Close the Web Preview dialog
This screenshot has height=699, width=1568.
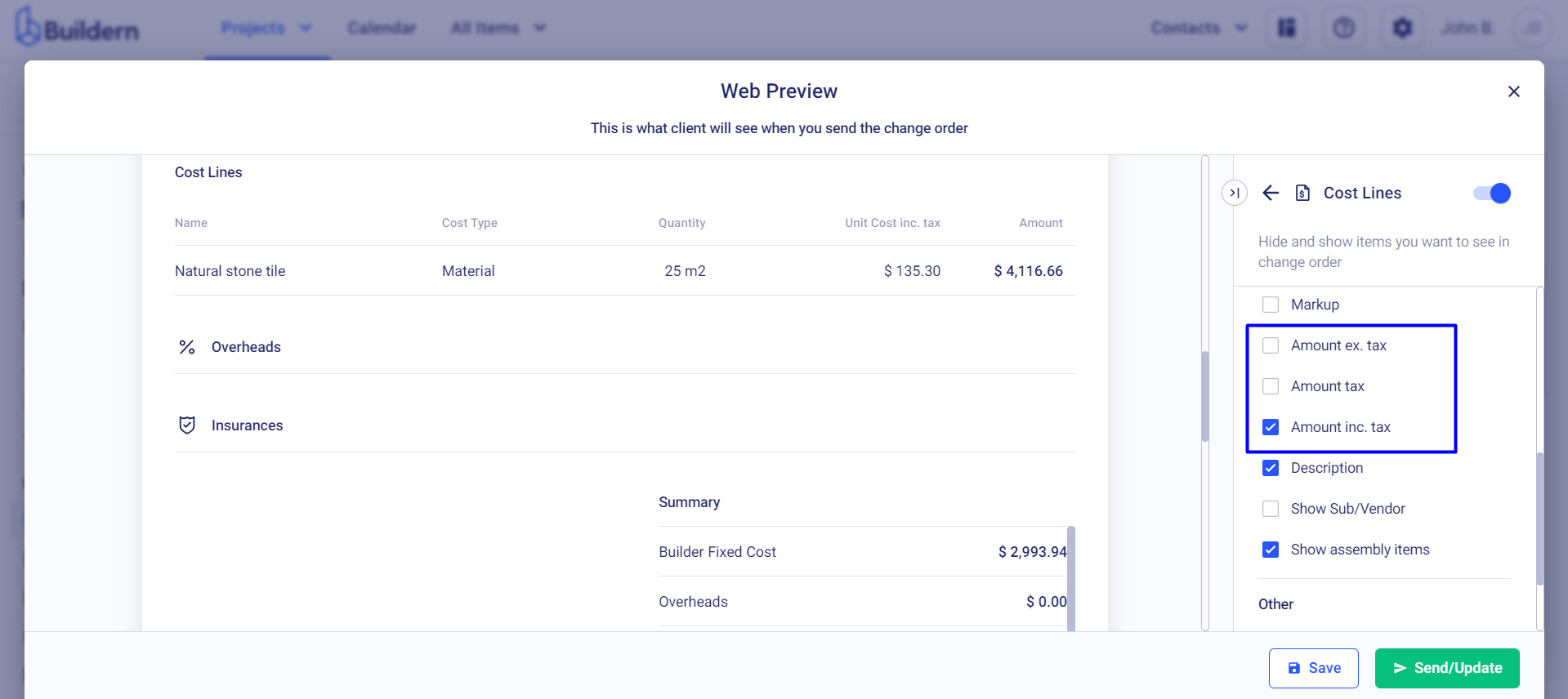tap(1514, 91)
